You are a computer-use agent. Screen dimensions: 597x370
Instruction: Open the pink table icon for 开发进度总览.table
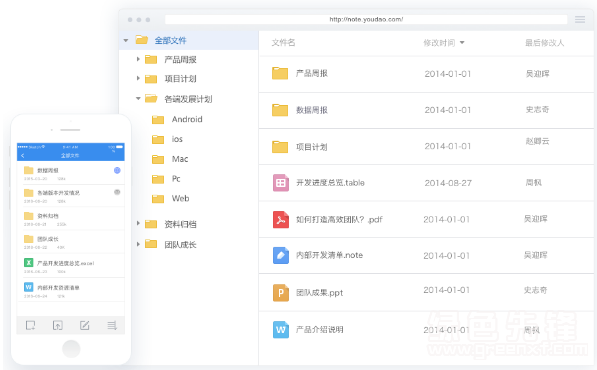click(x=281, y=183)
